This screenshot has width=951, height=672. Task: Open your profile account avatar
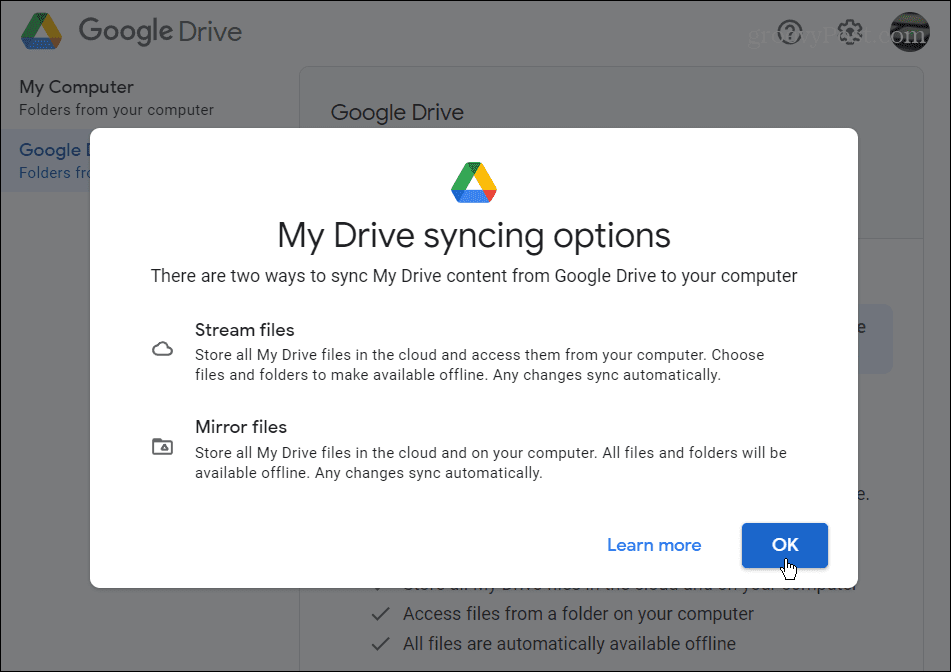coord(908,31)
